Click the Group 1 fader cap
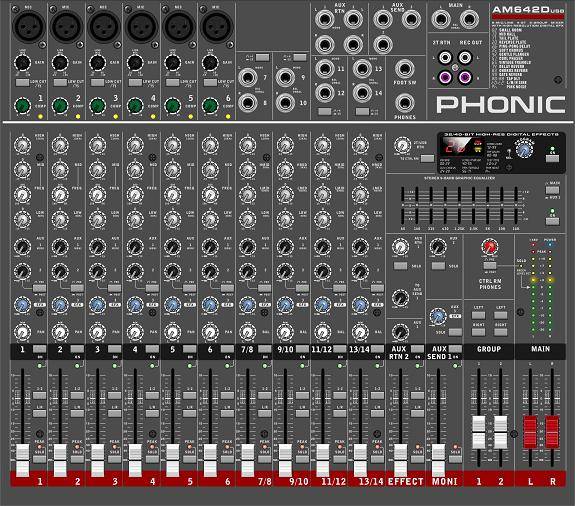This screenshot has height=506, width=575. pyautogui.click(x=479, y=432)
